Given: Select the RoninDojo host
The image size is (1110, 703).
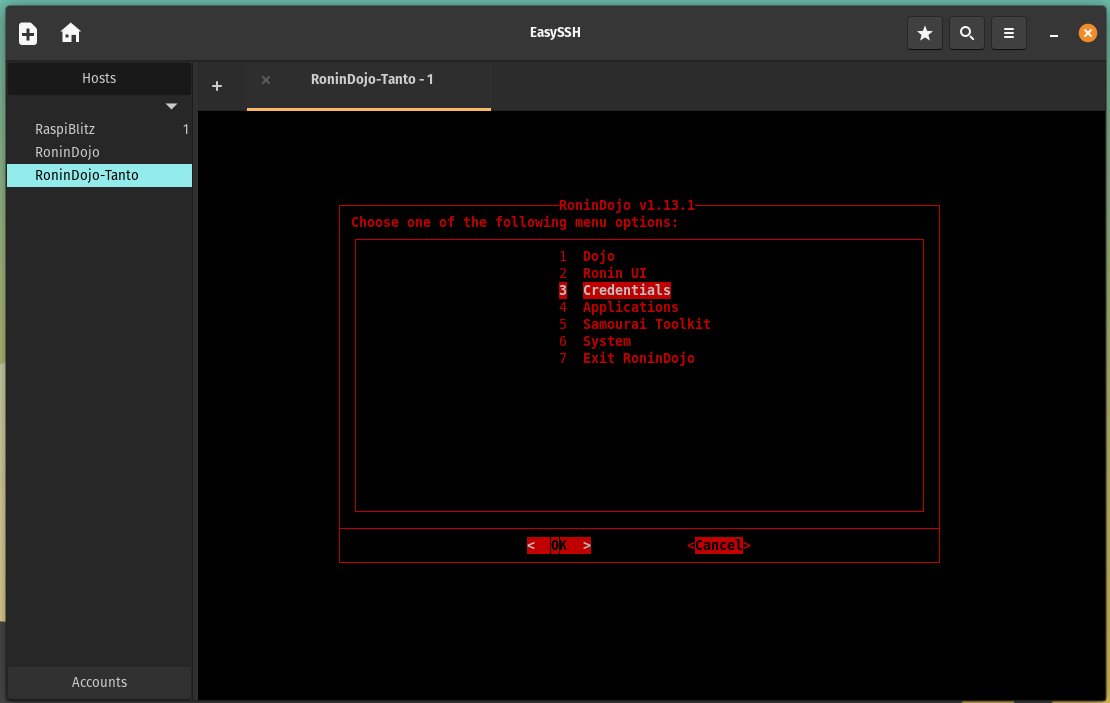Looking at the screenshot, I should click(99, 152).
